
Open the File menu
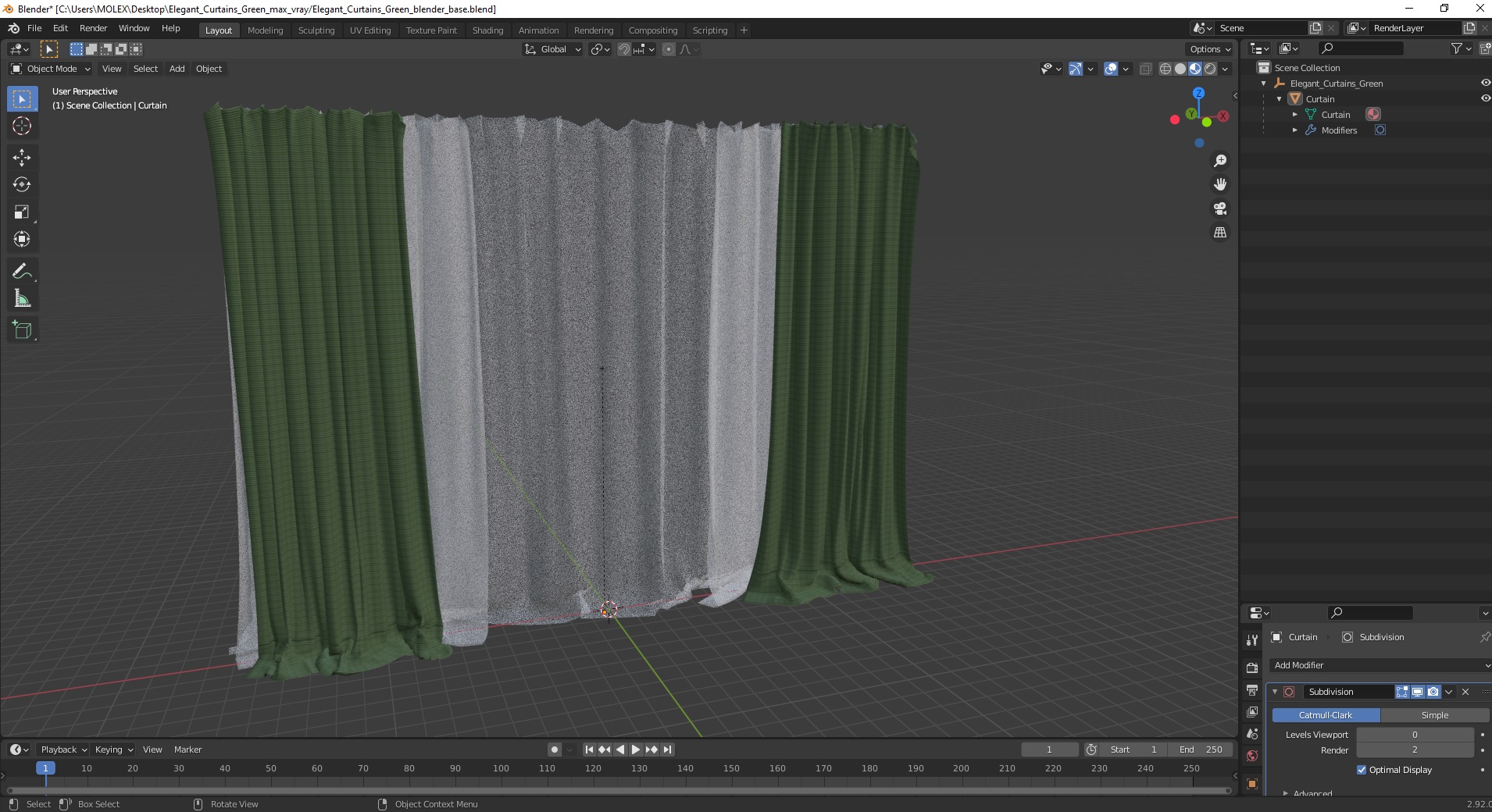[34, 28]
